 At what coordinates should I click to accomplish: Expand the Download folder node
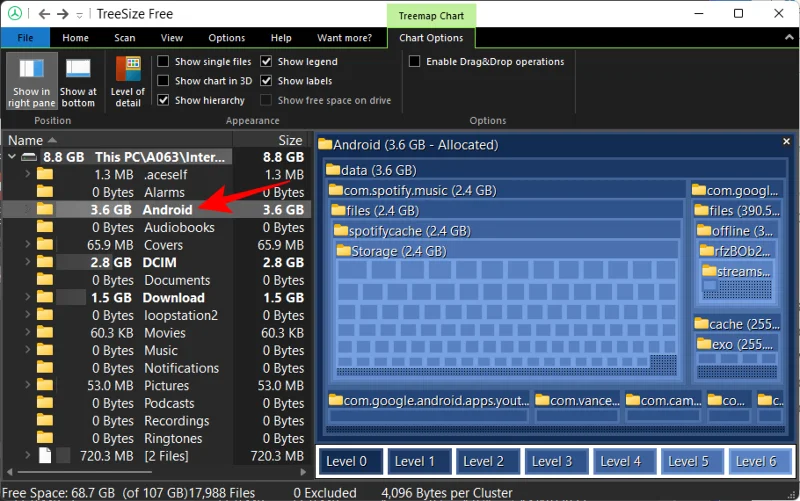pos(27,297)
